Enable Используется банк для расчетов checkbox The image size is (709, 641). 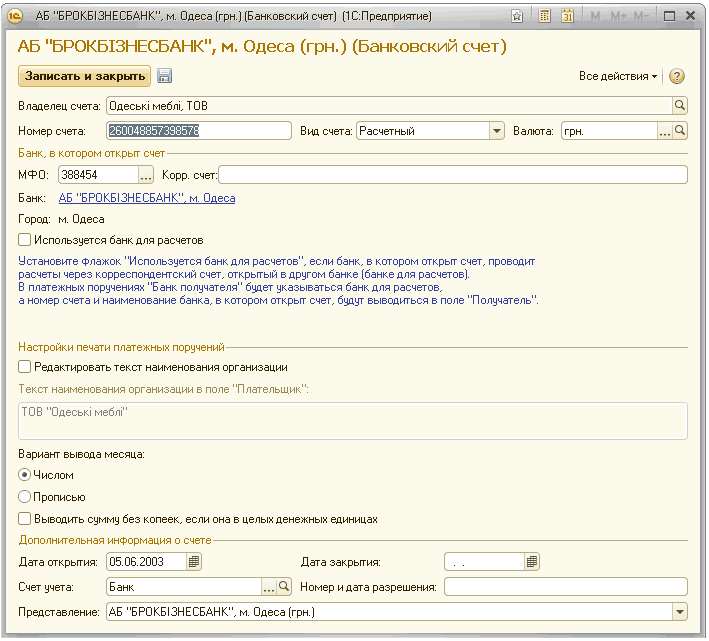(25, 240)
